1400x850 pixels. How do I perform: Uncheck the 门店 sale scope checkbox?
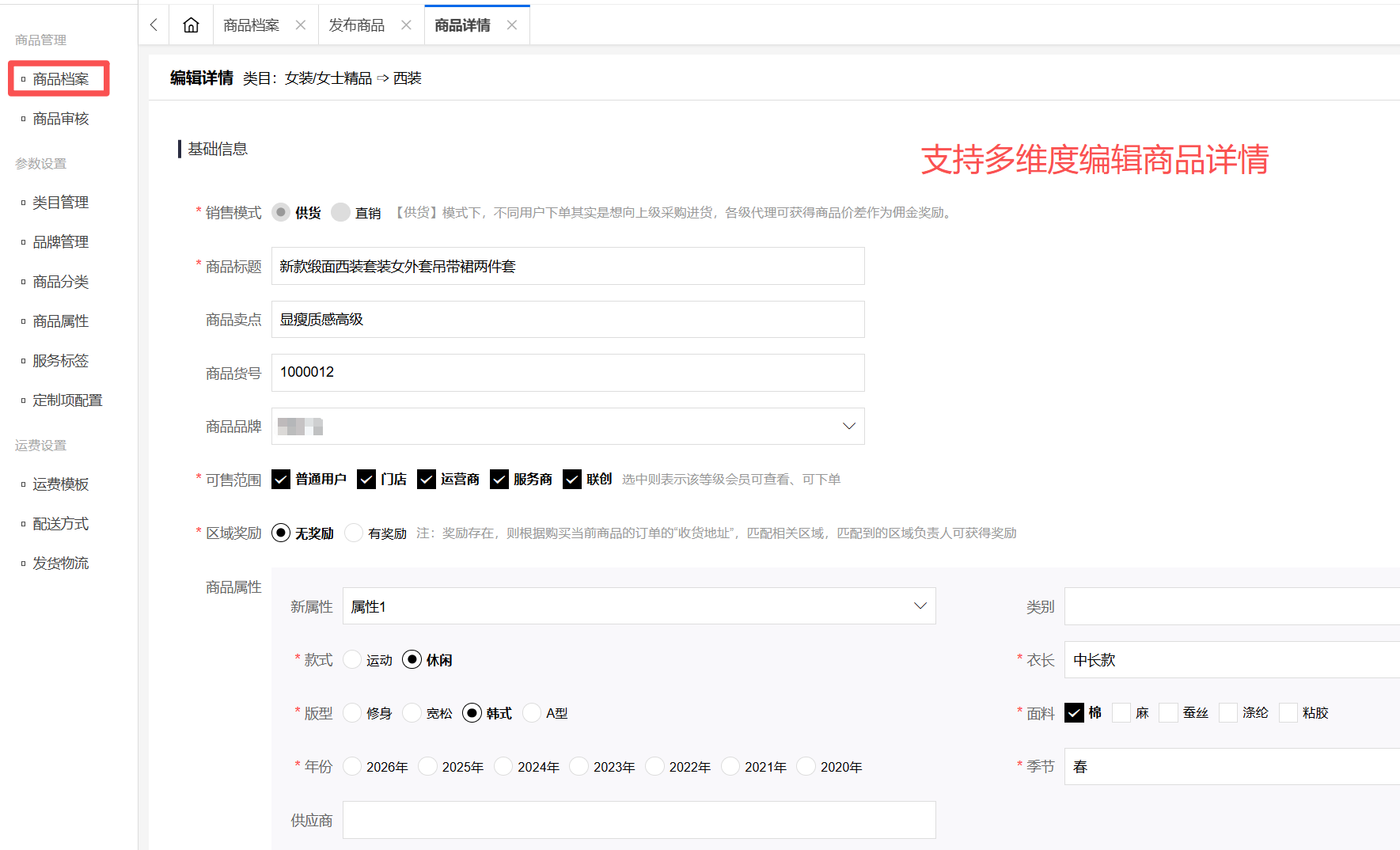[x=366, y=480]
